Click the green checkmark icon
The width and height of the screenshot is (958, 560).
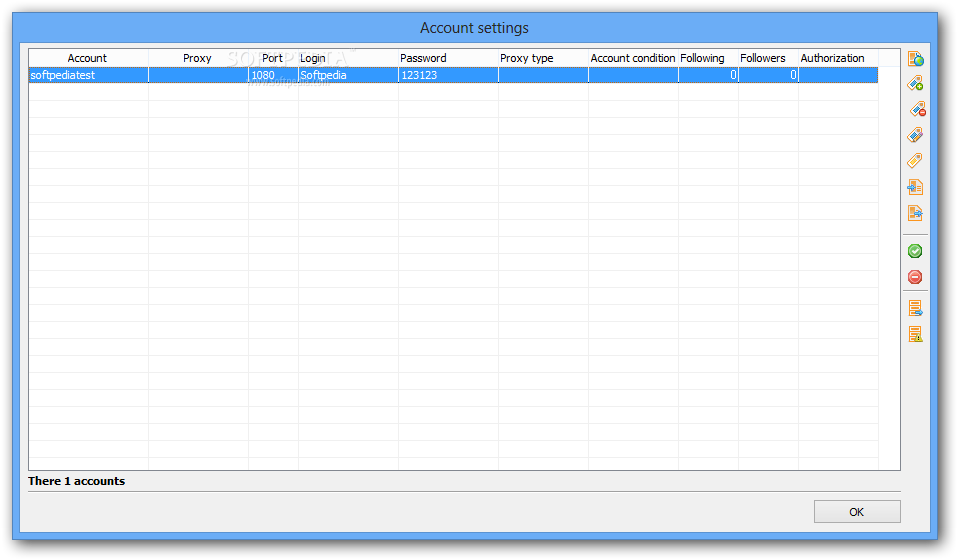click(x=915, y=251)
